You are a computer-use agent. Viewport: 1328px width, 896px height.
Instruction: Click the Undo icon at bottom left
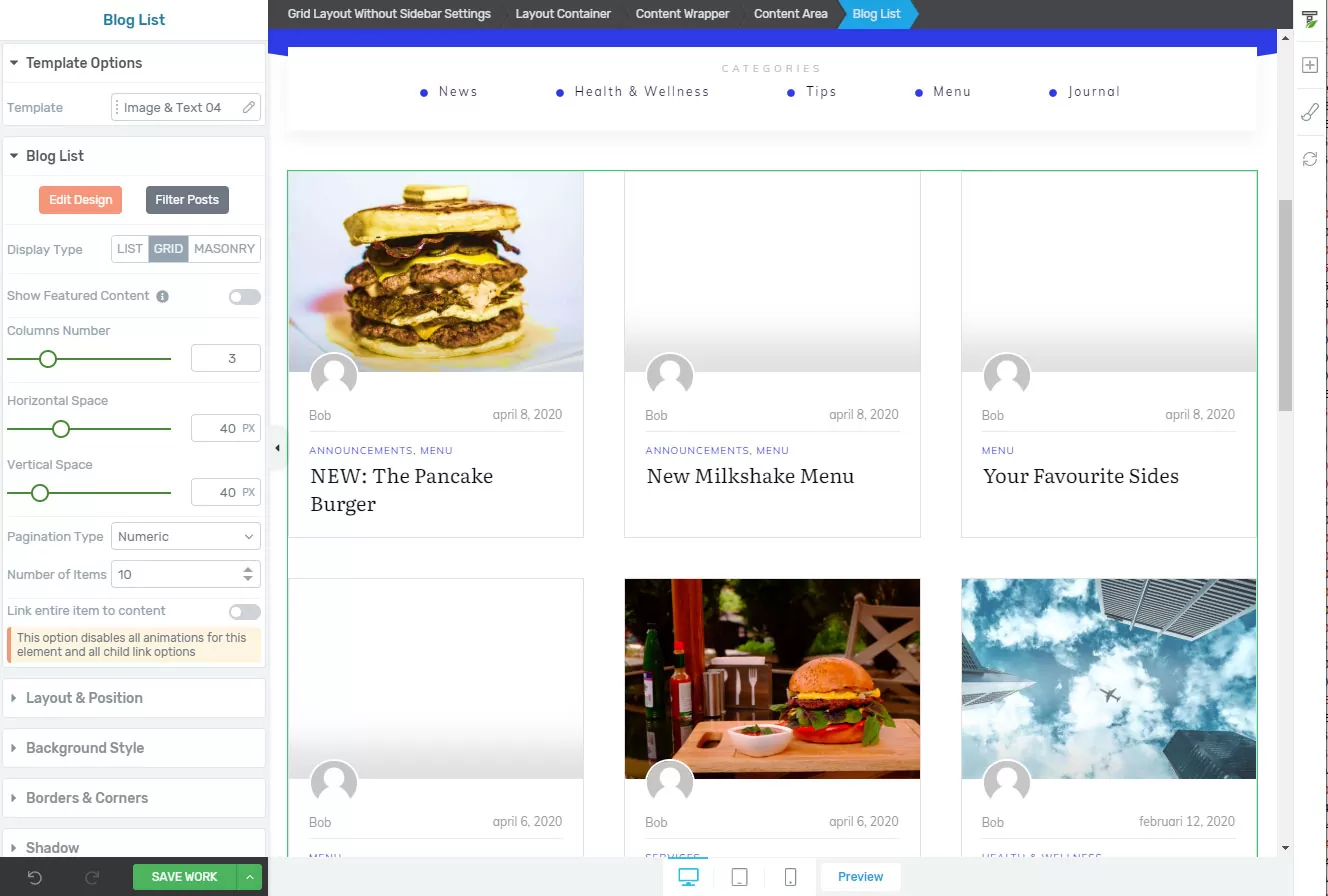(35, 877)
